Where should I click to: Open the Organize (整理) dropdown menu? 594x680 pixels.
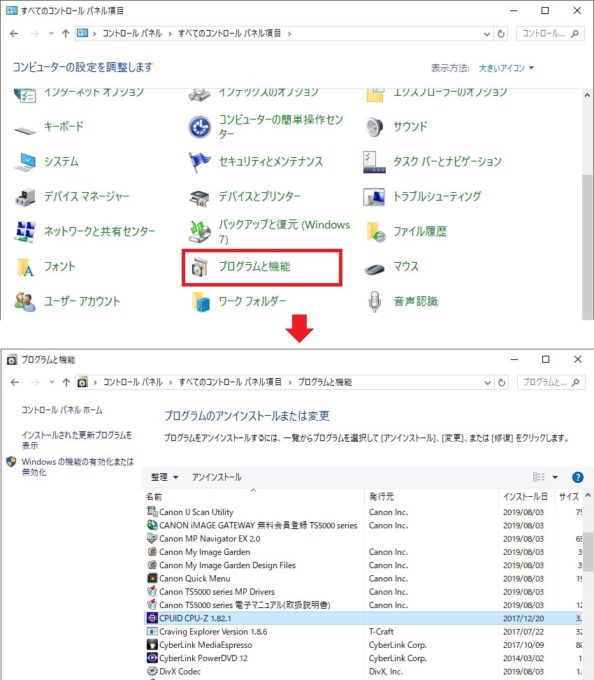pos(164,477)
